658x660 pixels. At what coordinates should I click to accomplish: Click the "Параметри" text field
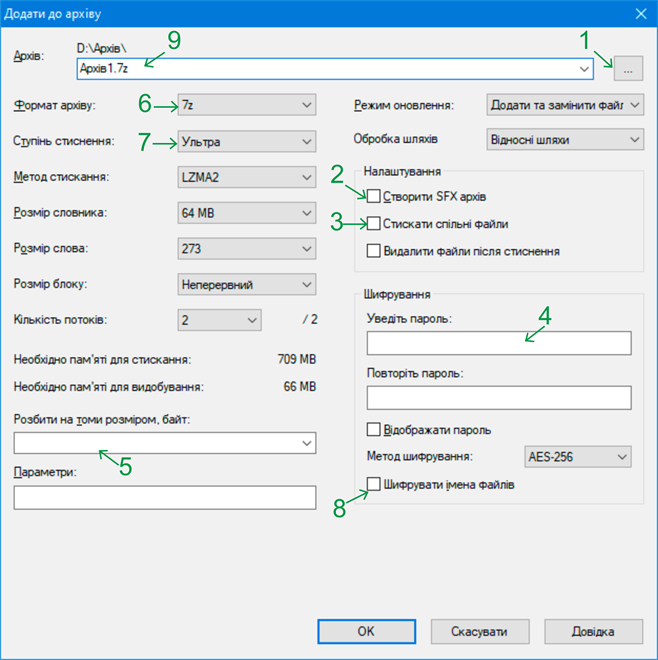click(x=165, y=497)
